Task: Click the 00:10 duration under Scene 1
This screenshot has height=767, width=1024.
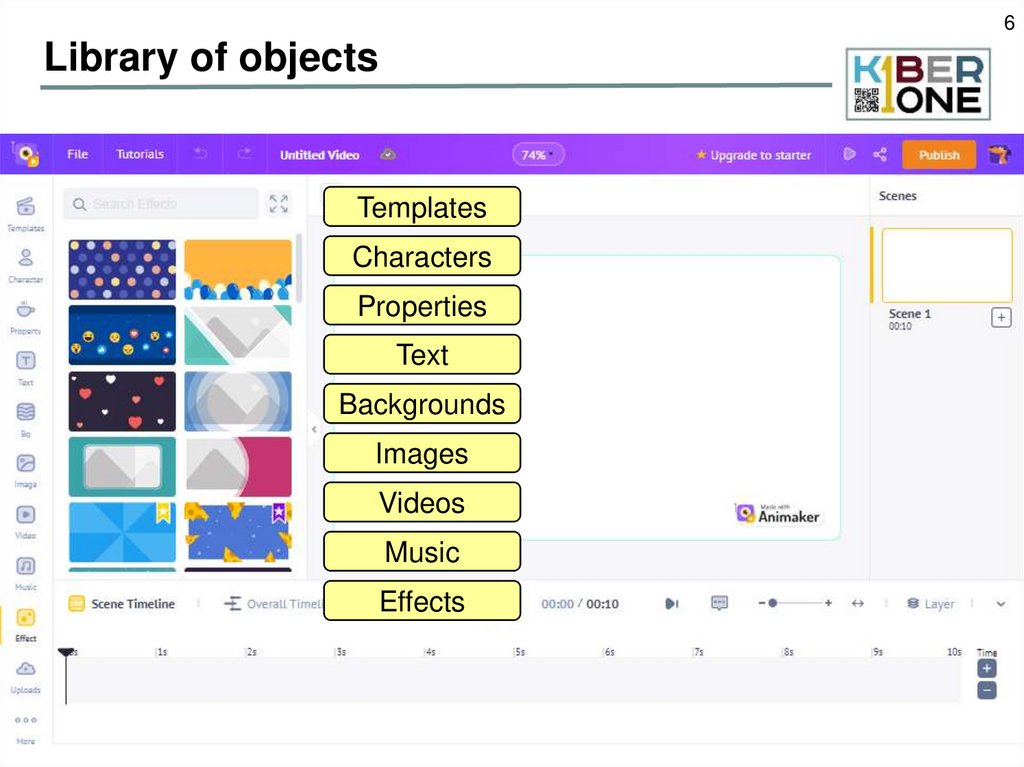Action: point(900,326)
